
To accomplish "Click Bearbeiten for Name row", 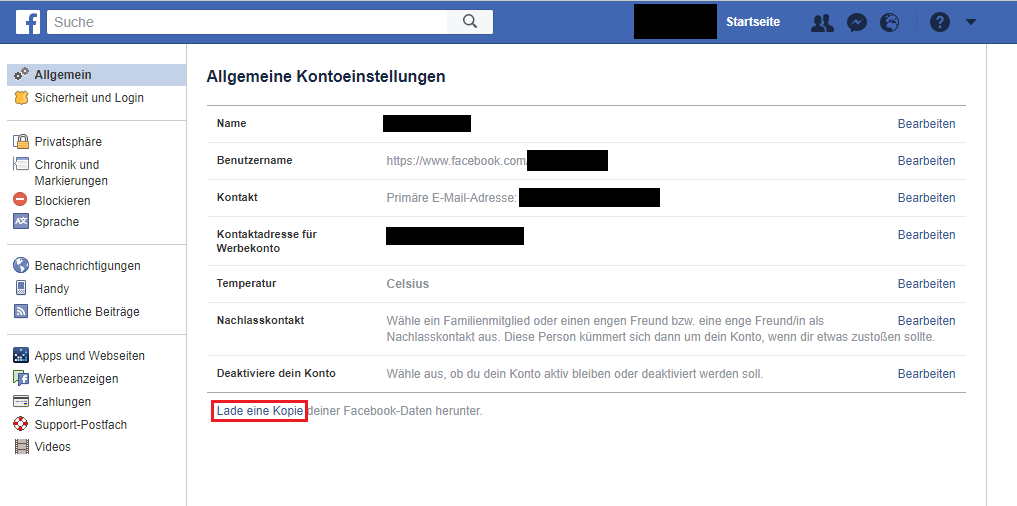I will pos(926,124).
